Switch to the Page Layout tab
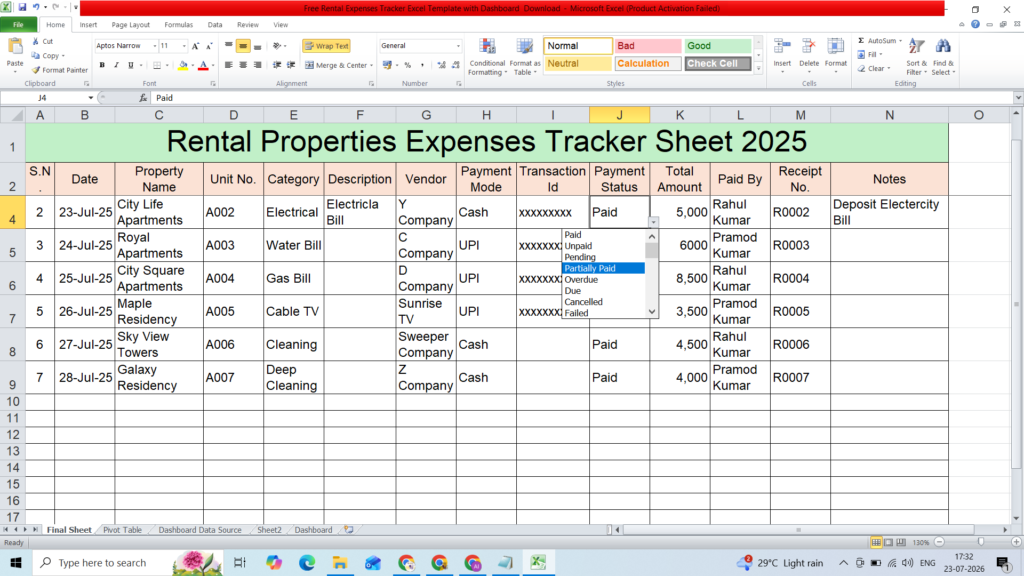 click(131, 25)
